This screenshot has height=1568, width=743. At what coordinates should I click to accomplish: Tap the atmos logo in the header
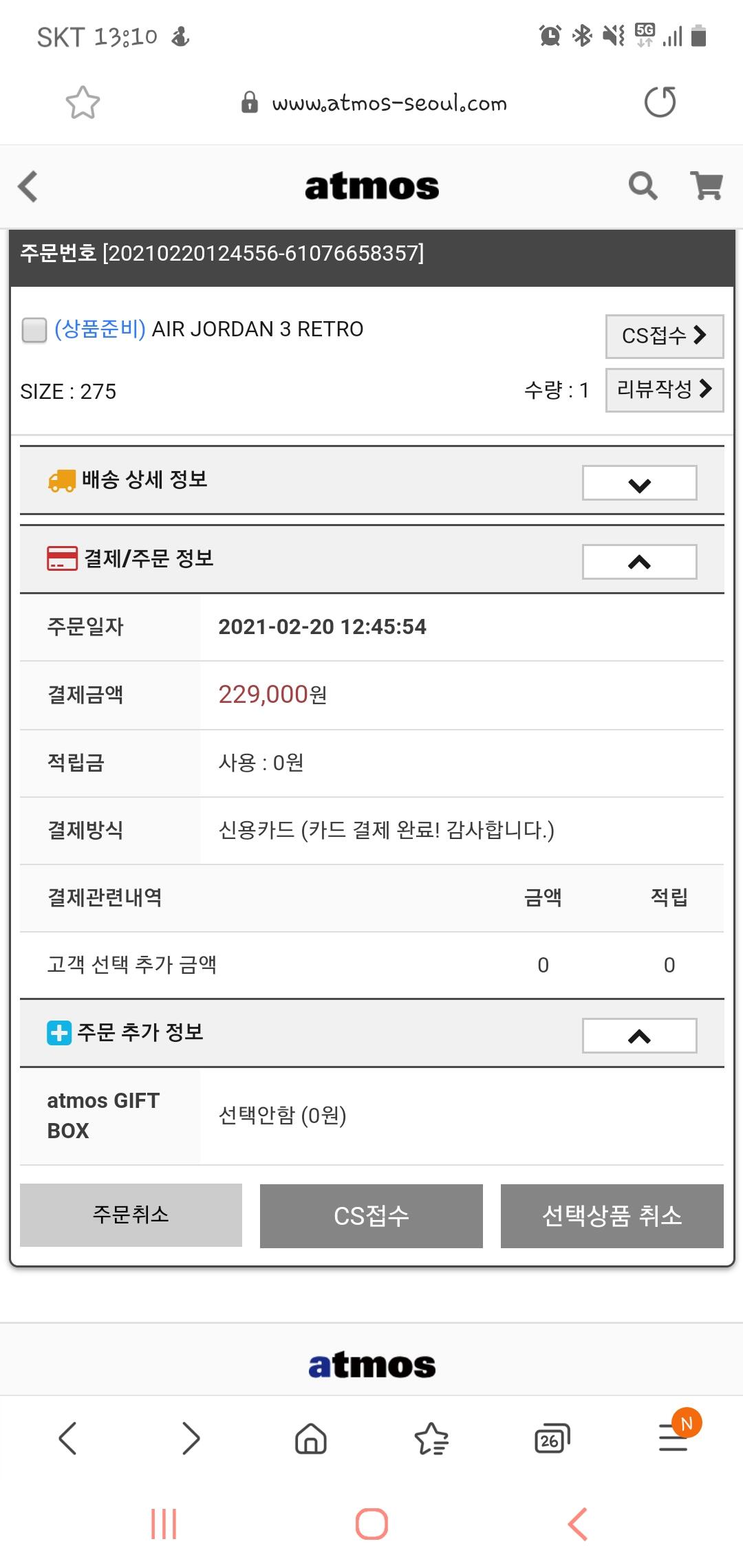(371, 186)
